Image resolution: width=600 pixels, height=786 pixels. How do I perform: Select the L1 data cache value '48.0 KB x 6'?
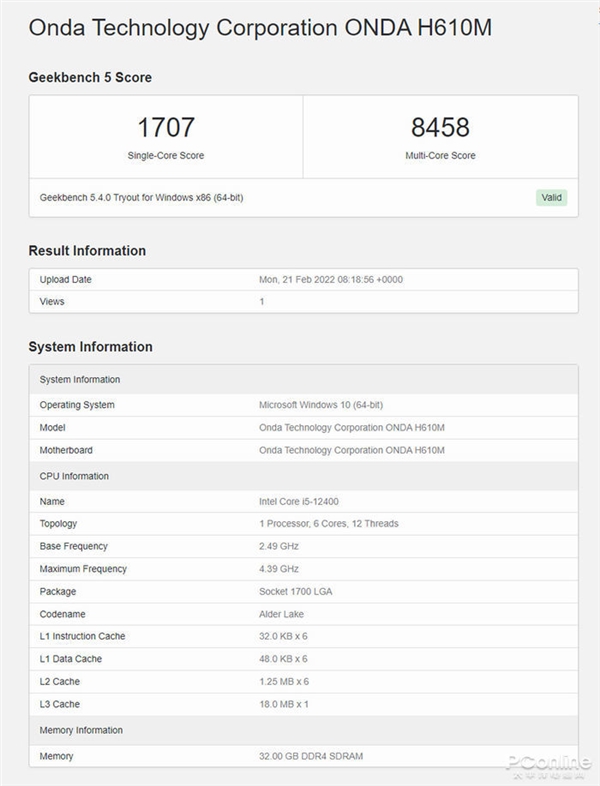(x=283, y=659)
